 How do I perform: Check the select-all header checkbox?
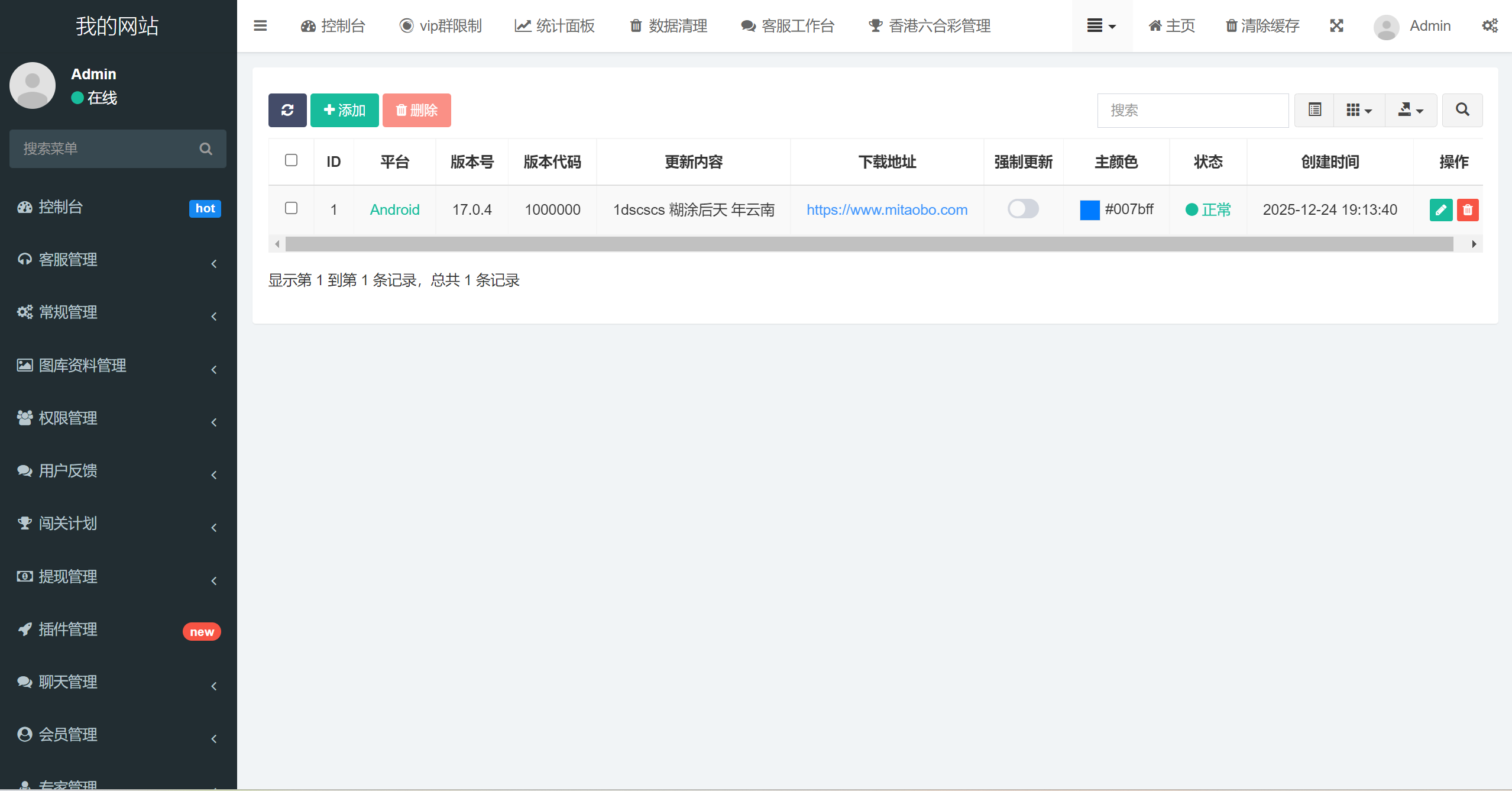(x=291, y=160)
